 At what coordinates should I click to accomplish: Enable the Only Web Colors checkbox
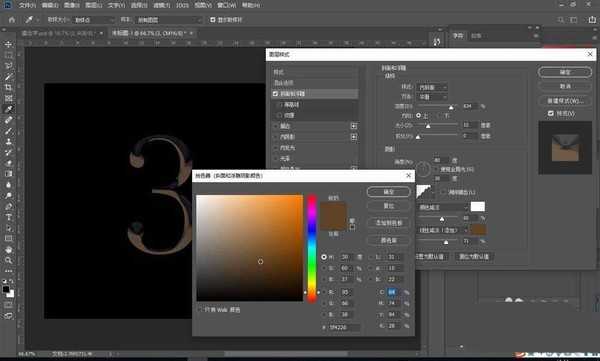tap(200, 310)
